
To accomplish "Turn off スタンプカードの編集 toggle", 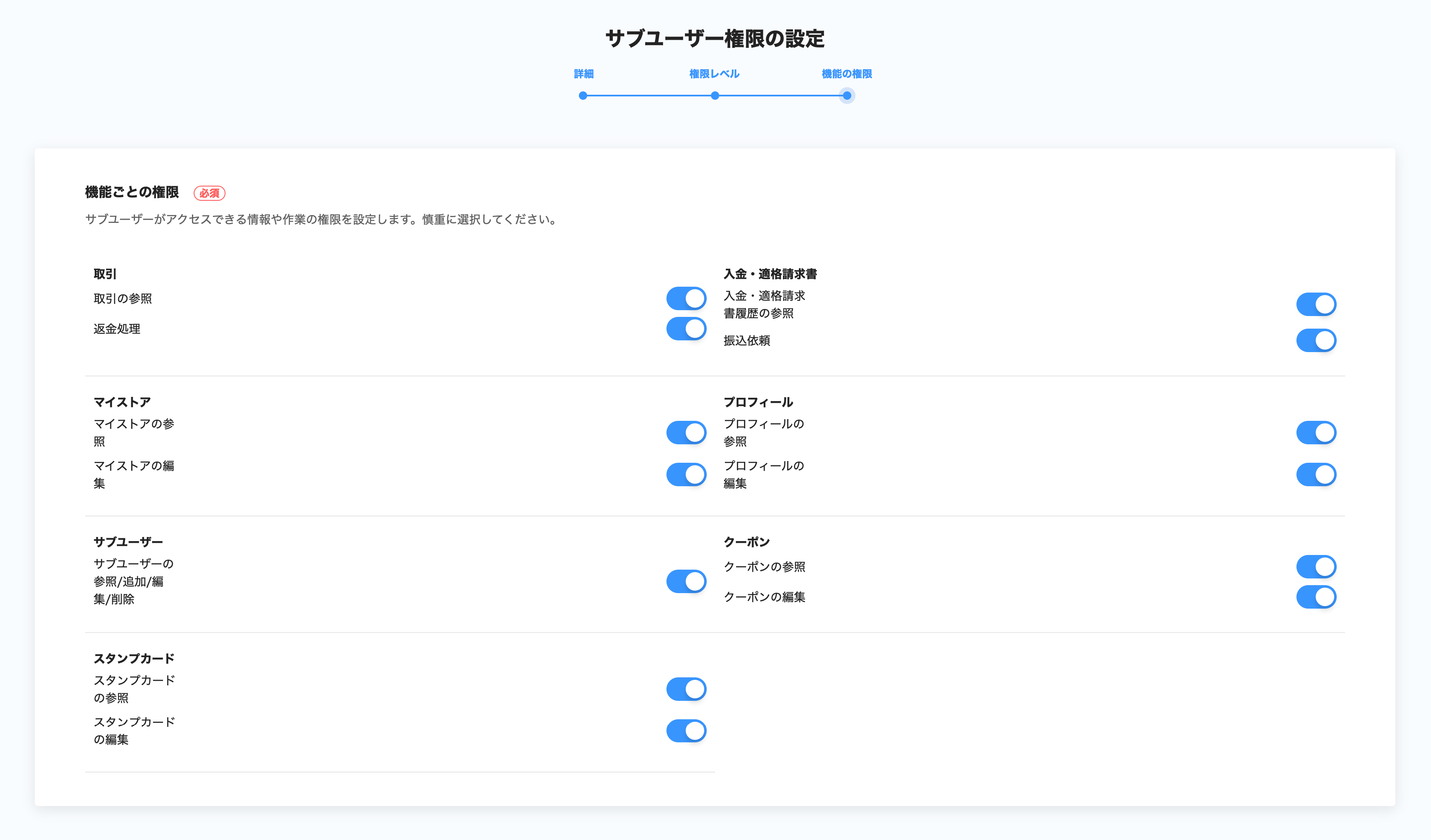I will click(x=686, y=730).
